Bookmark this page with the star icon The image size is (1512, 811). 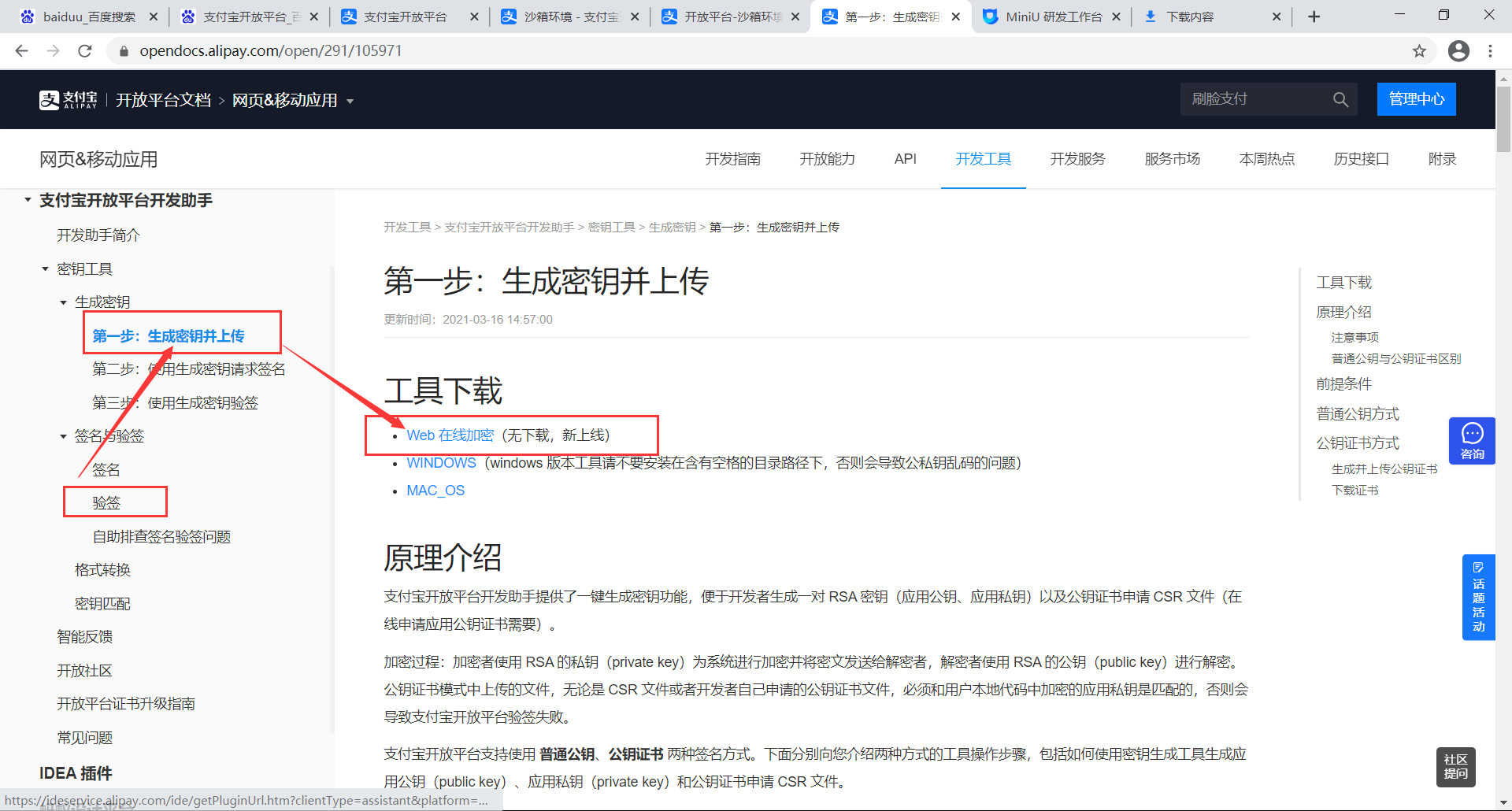[x=1419, y=51]
